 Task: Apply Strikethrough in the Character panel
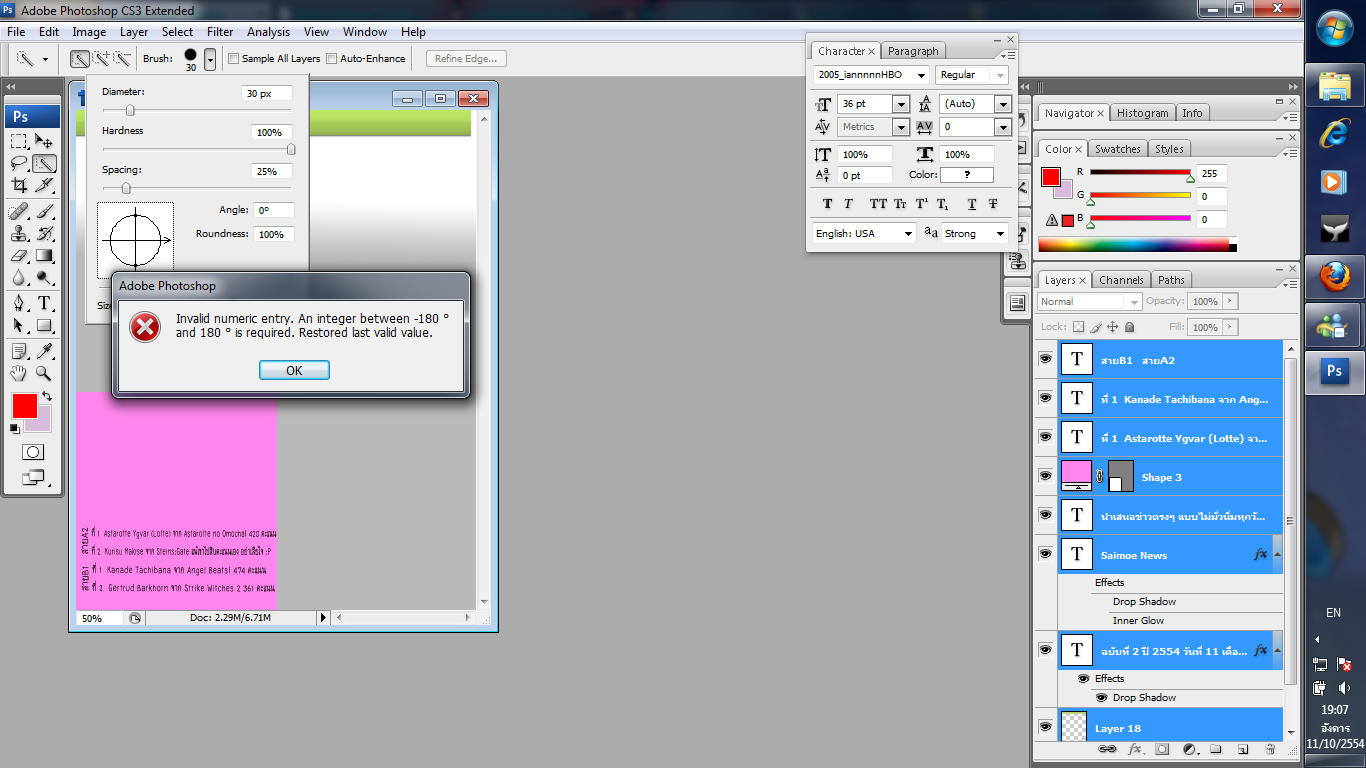click(x=993, y=204)
